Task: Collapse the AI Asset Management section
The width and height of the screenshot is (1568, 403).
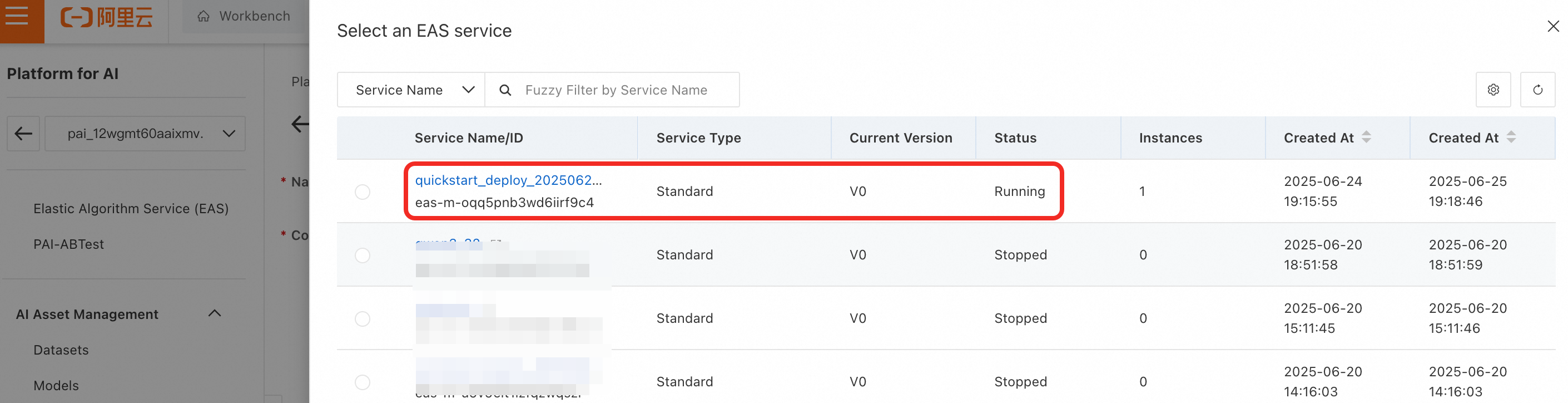Action: 214,314
